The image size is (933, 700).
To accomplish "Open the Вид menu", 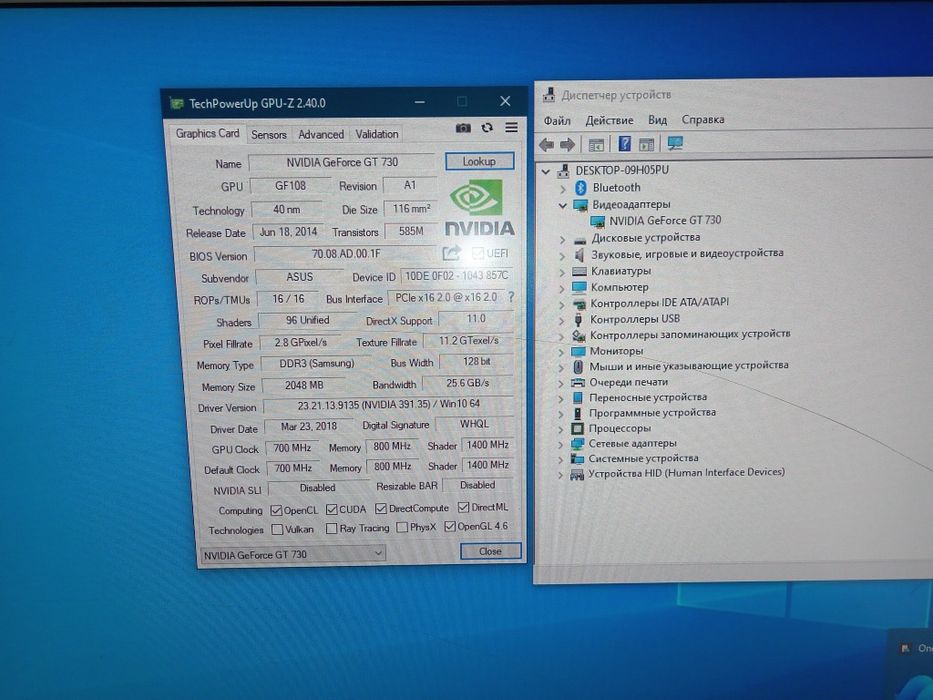I will [658, 120].
